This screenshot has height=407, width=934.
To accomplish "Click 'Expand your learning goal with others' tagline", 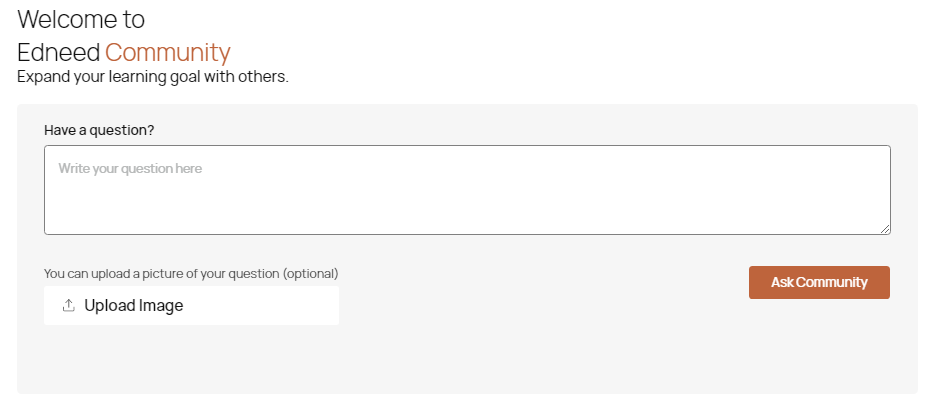I will click(152, 76).
